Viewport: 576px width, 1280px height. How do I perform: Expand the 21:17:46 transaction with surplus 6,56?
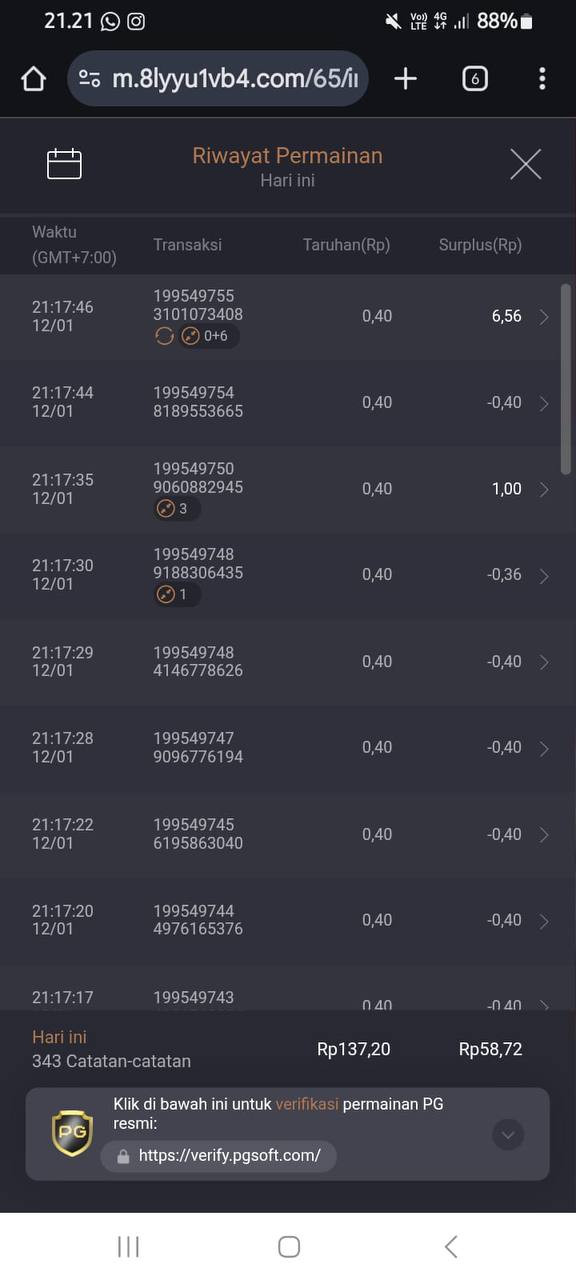[x=288, y=317]
